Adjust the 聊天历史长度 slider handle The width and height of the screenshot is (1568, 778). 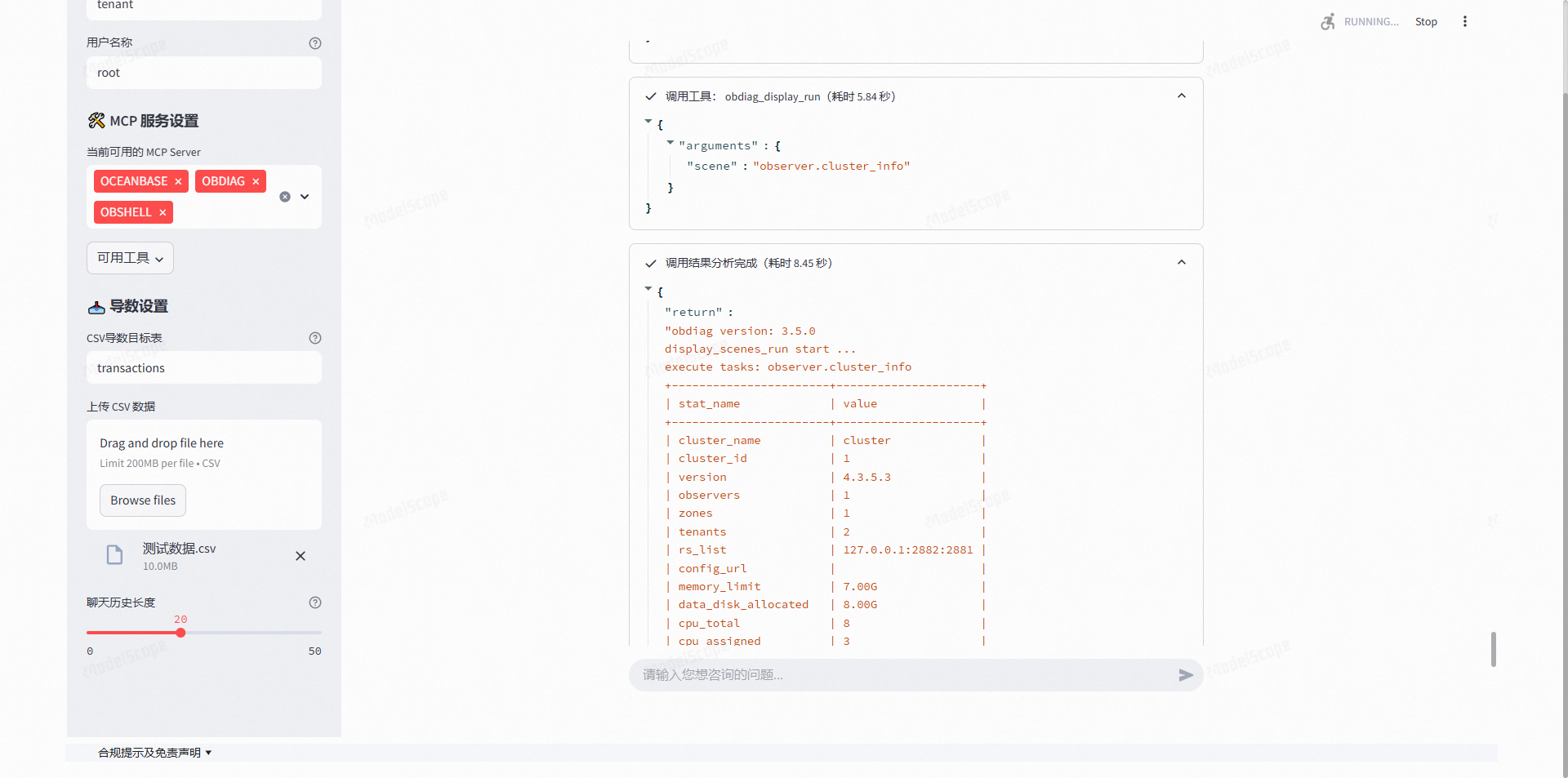point(180,633)
